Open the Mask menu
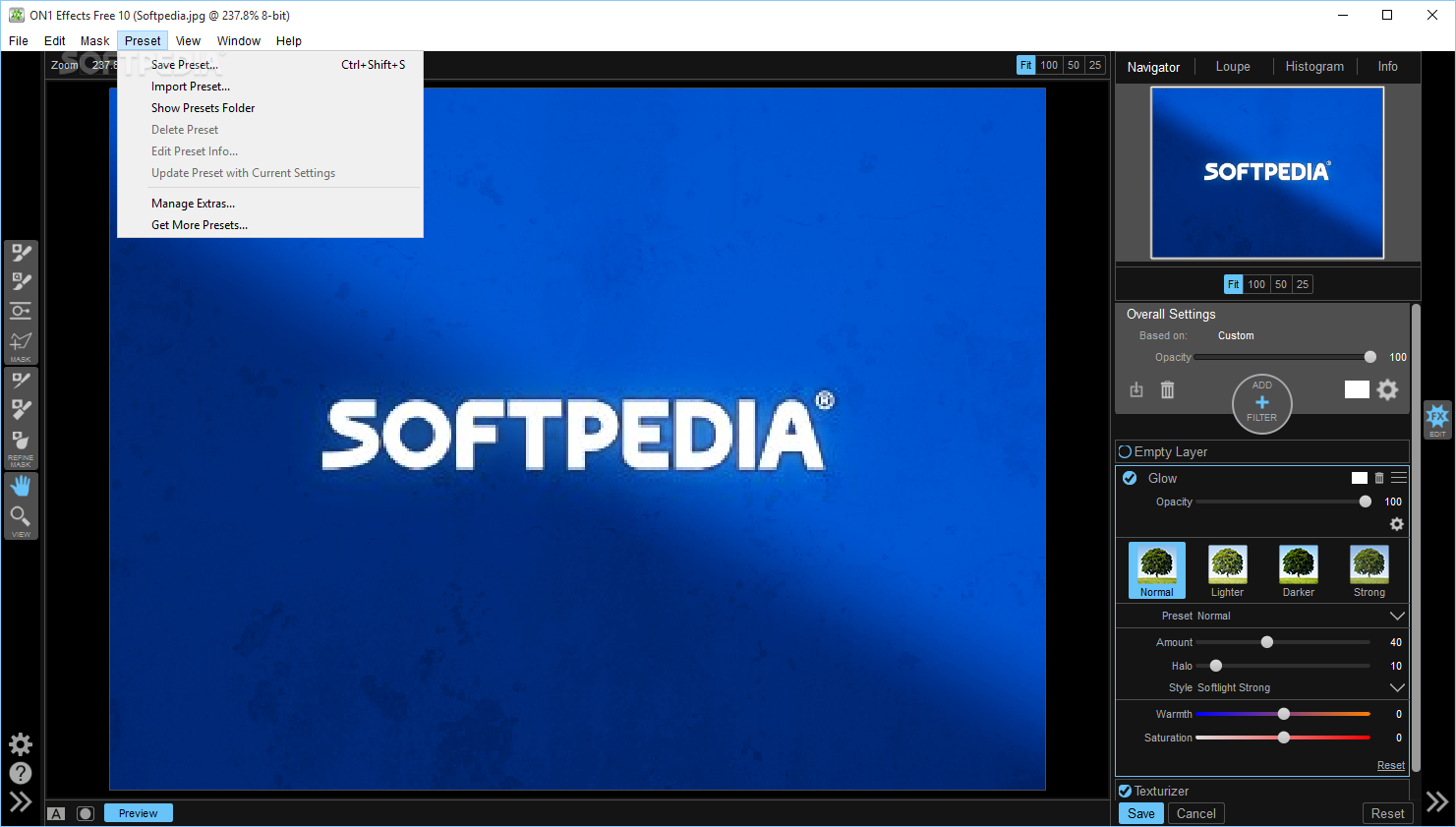The width and height of the screenshot is (1456, 827). (95, 40)
